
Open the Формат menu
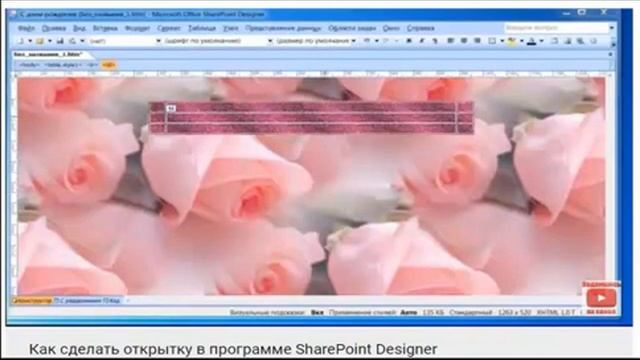tap(137, 28)
